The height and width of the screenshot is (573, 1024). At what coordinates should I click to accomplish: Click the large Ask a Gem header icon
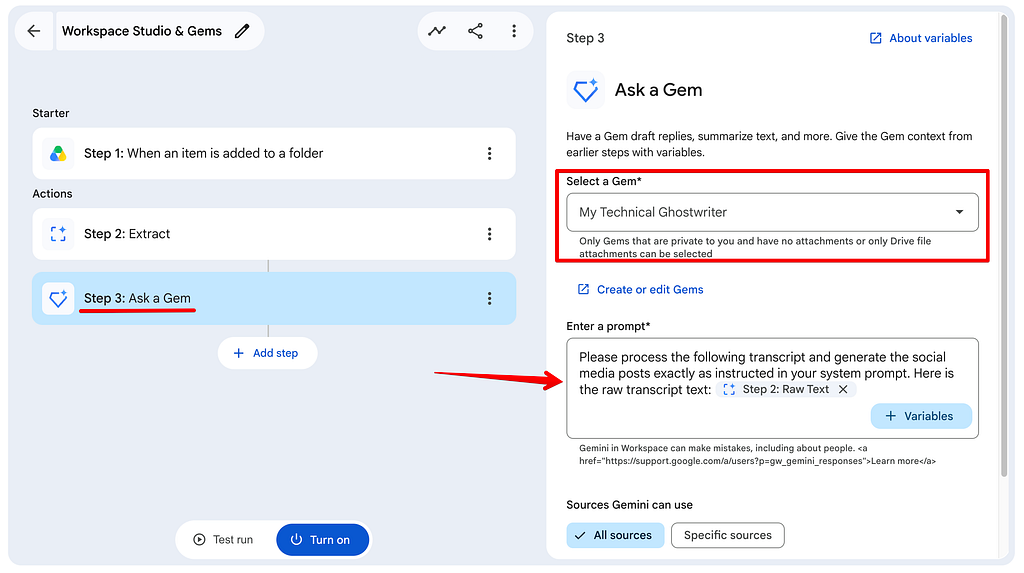pyautogui.click(x=585, y=90)
